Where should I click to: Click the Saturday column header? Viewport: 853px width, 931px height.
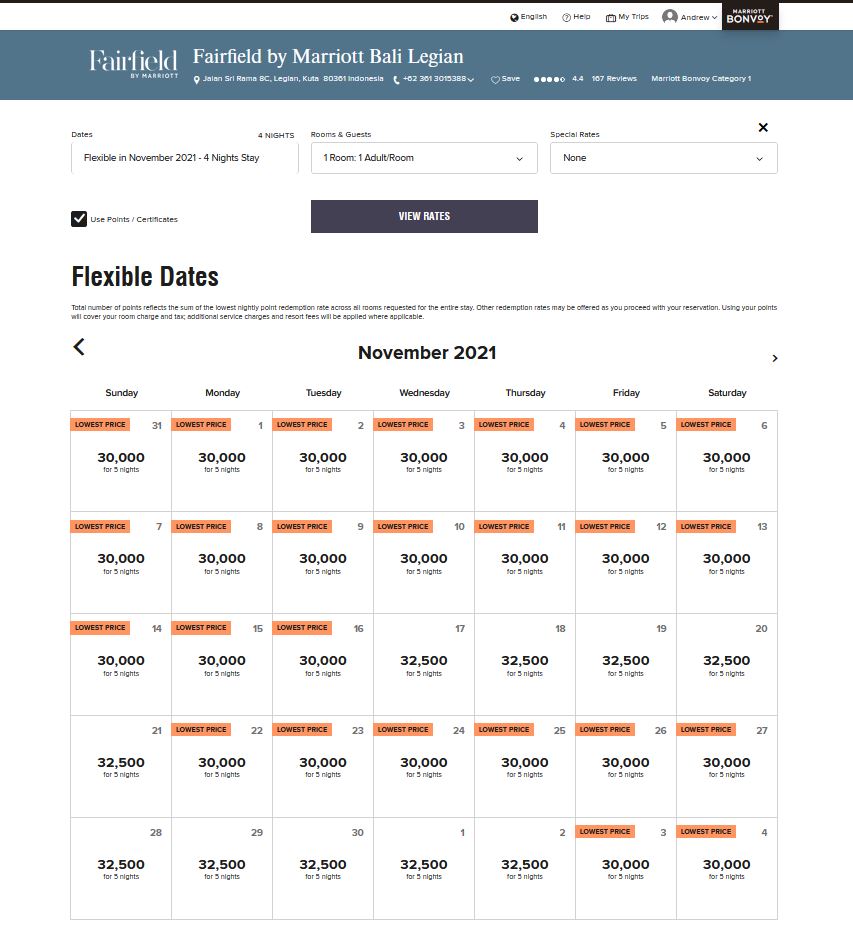pos(727,393)
